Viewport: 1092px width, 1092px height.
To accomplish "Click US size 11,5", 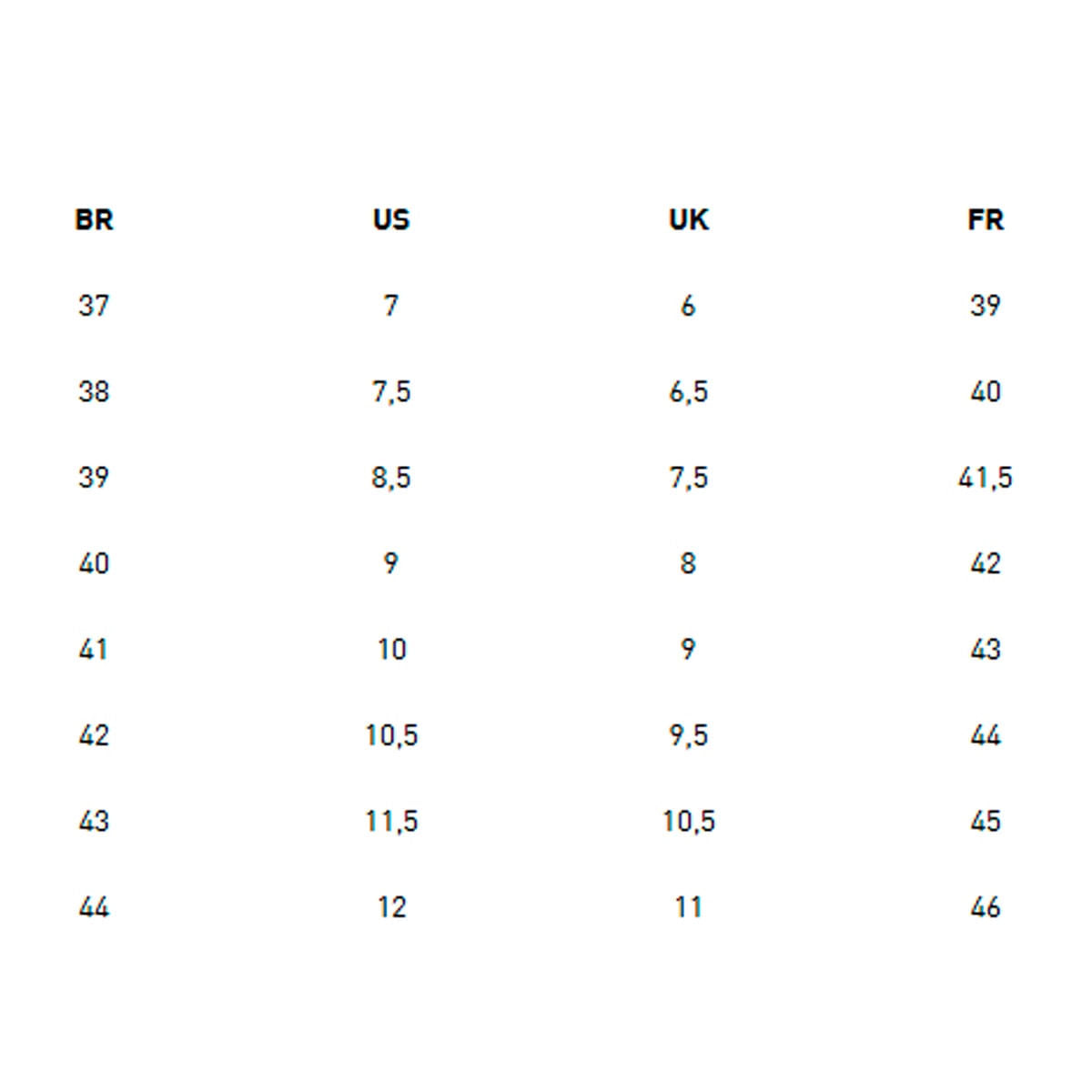I will point(391,822).
